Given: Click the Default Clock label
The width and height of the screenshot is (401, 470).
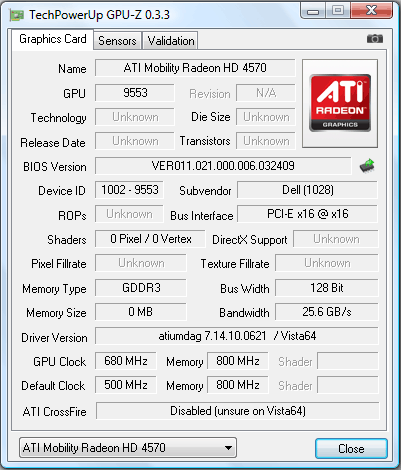Looking at the screenshot, I should click(x=53, y=386).
